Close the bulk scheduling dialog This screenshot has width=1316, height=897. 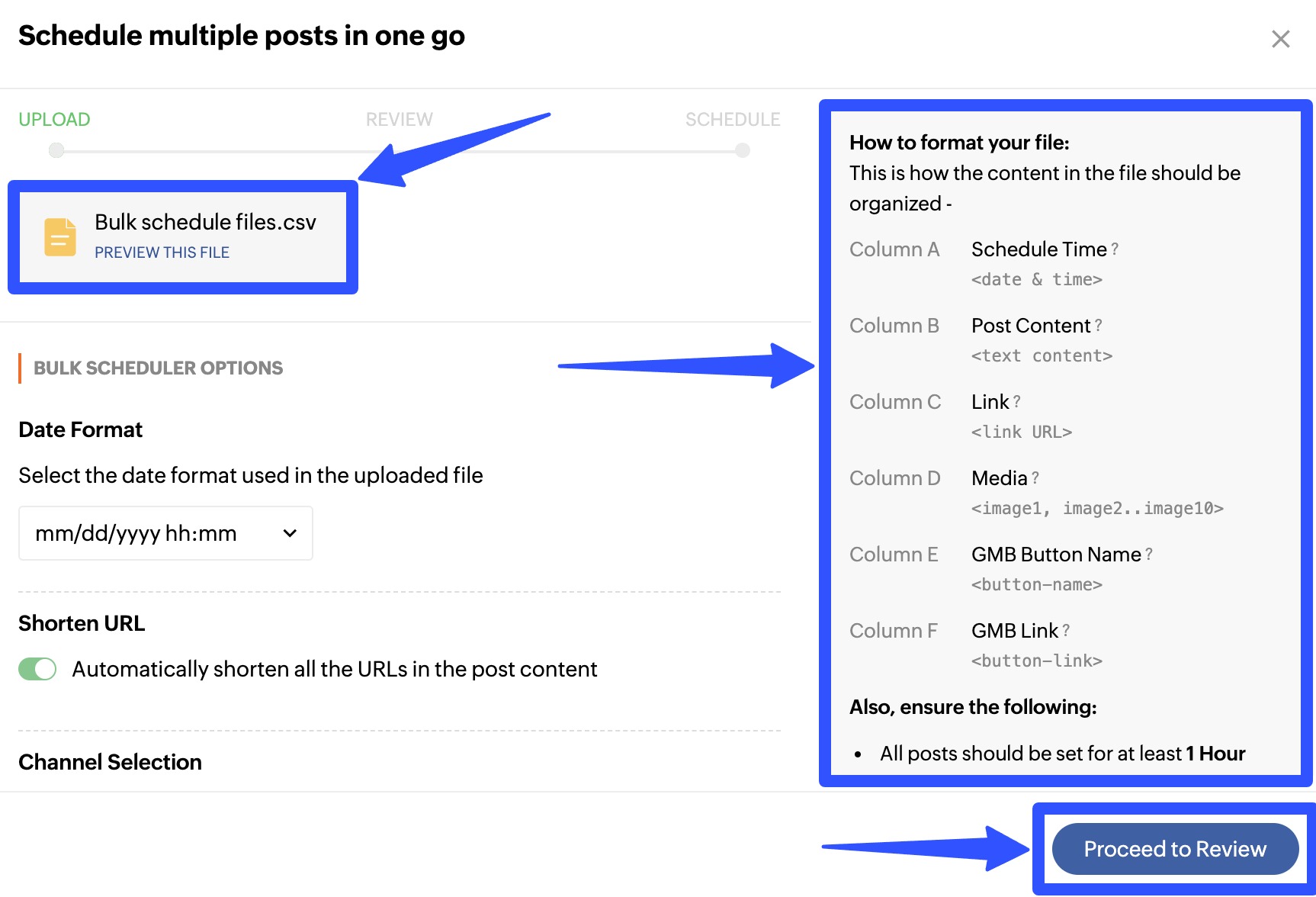(x=1280, y=39)
